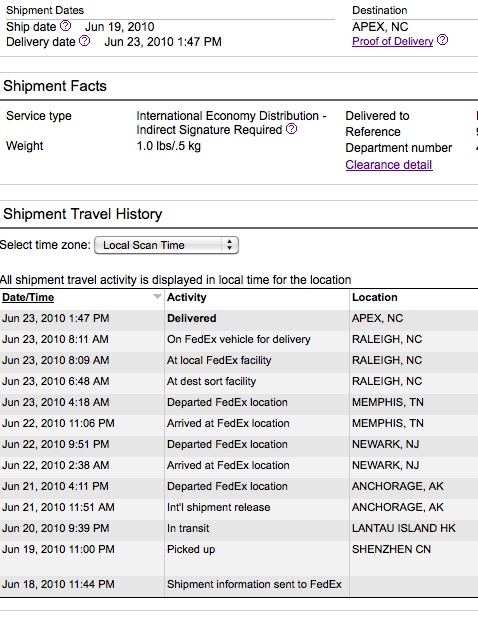Open the Proof of Delivery link
Viewport: 478px width, 619px height.
(x=392, y=41)
